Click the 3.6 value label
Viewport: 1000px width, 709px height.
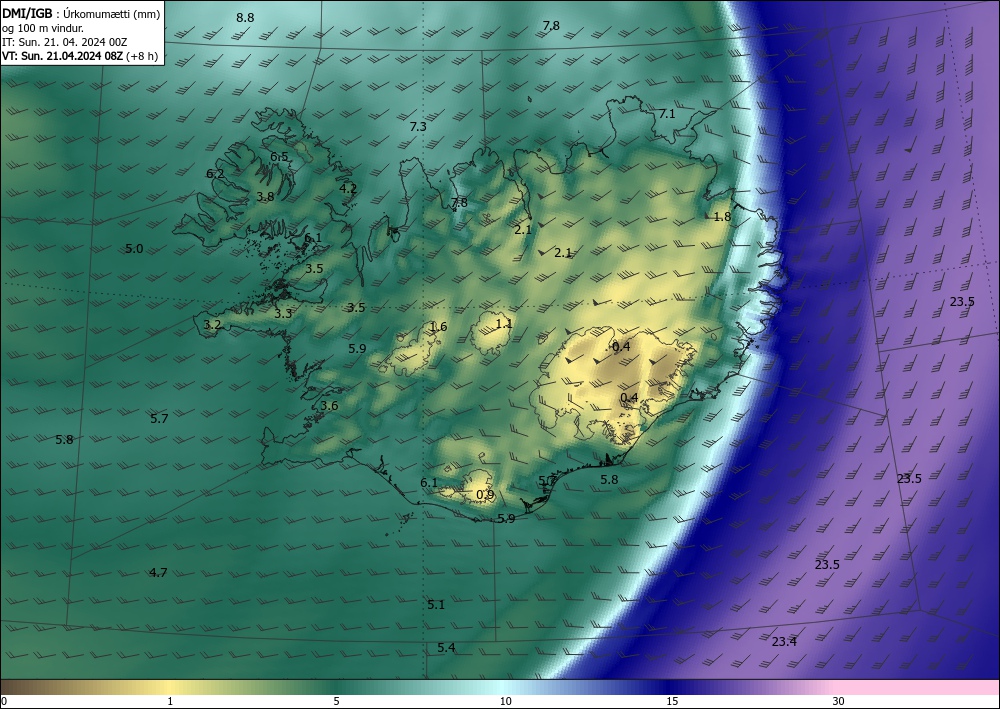329,406
